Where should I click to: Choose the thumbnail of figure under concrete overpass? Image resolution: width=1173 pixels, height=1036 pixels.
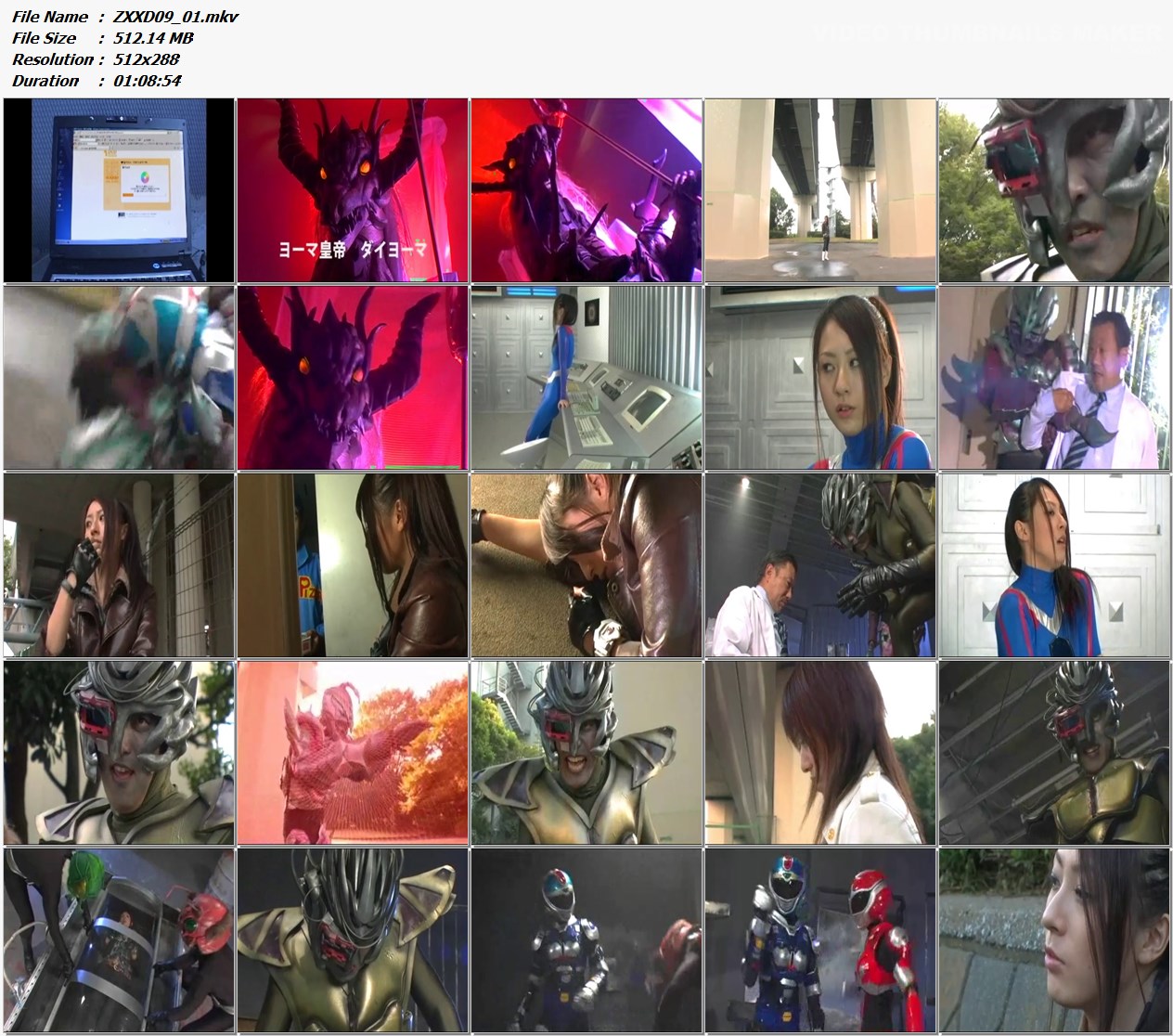pos(820,190)
